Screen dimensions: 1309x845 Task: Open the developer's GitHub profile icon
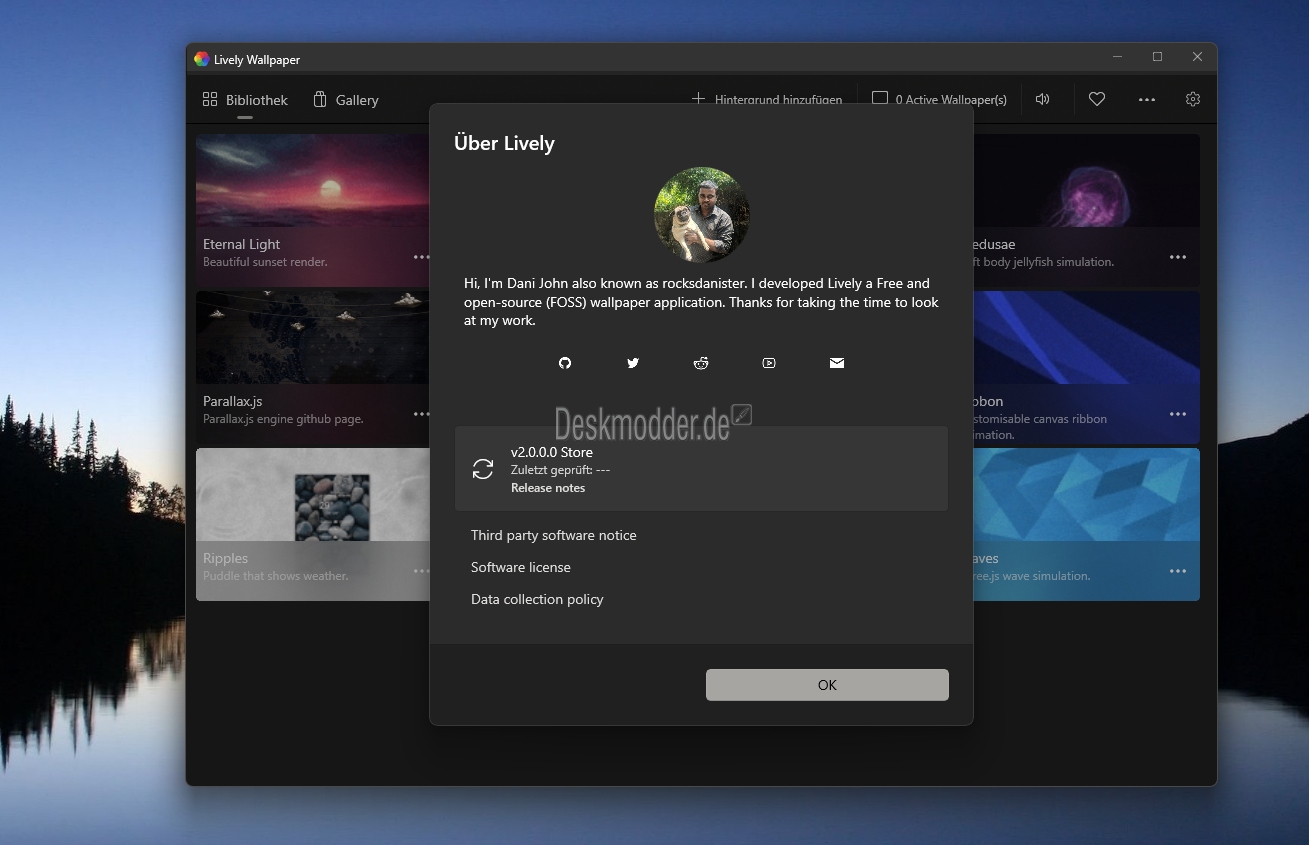coord(565,363)
